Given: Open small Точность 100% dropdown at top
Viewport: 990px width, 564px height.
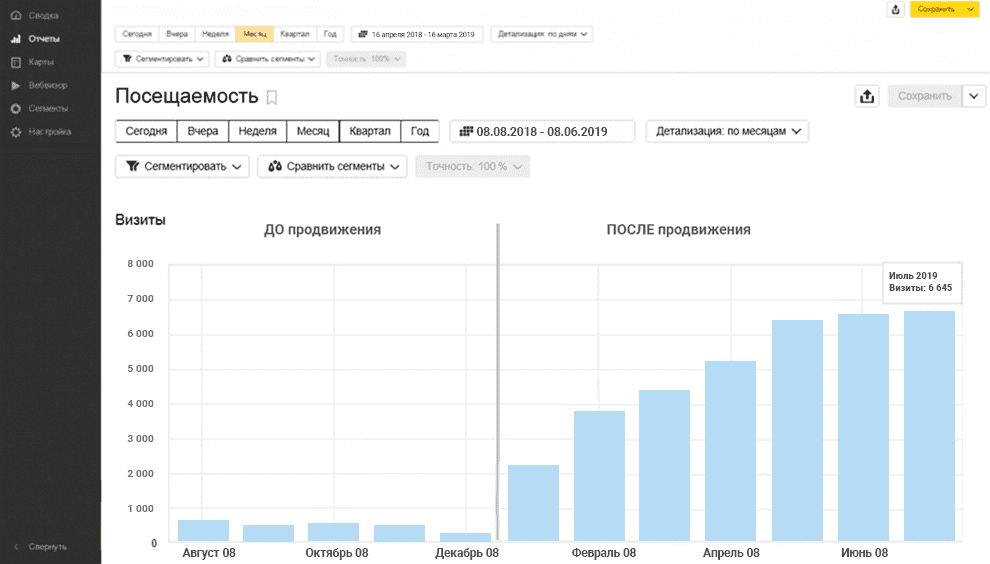Looking at the screenshot, I should point(366,59).
